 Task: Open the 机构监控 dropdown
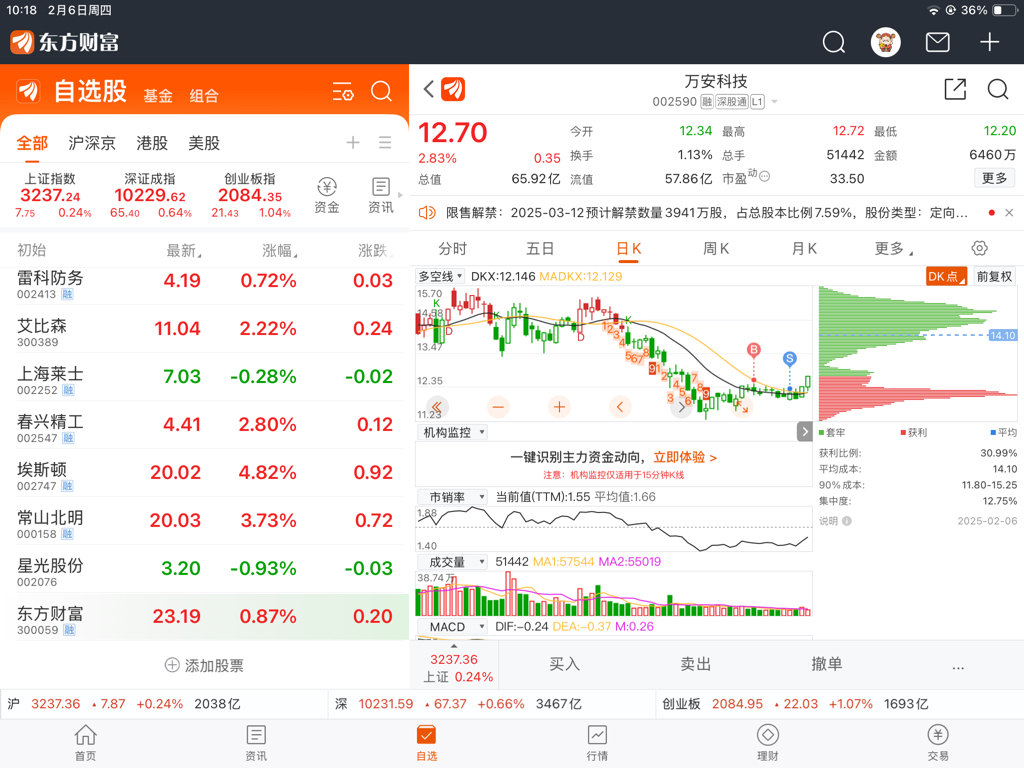(453, 432)
